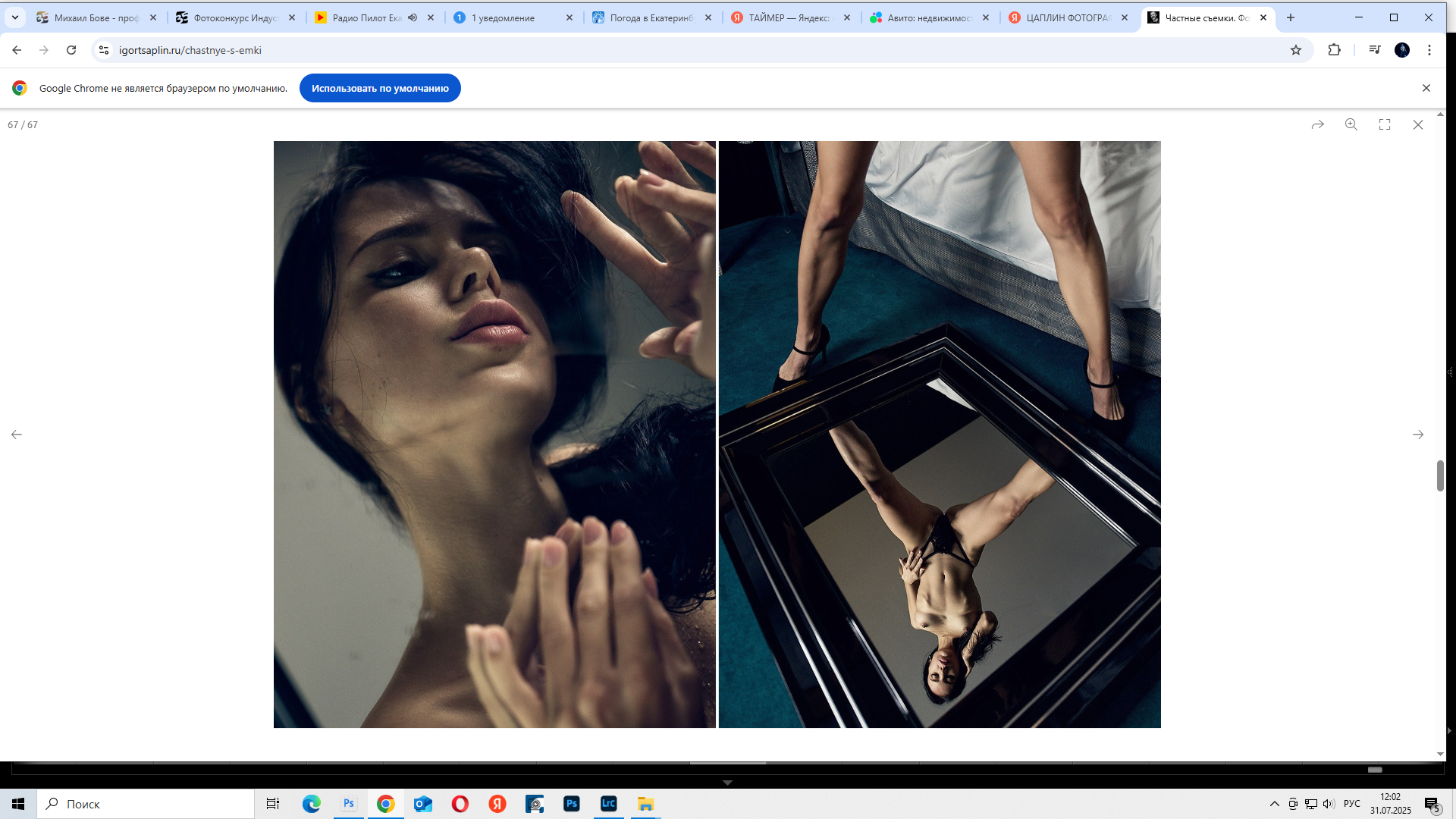Open tab search dropdown arrow

[14, 17]
